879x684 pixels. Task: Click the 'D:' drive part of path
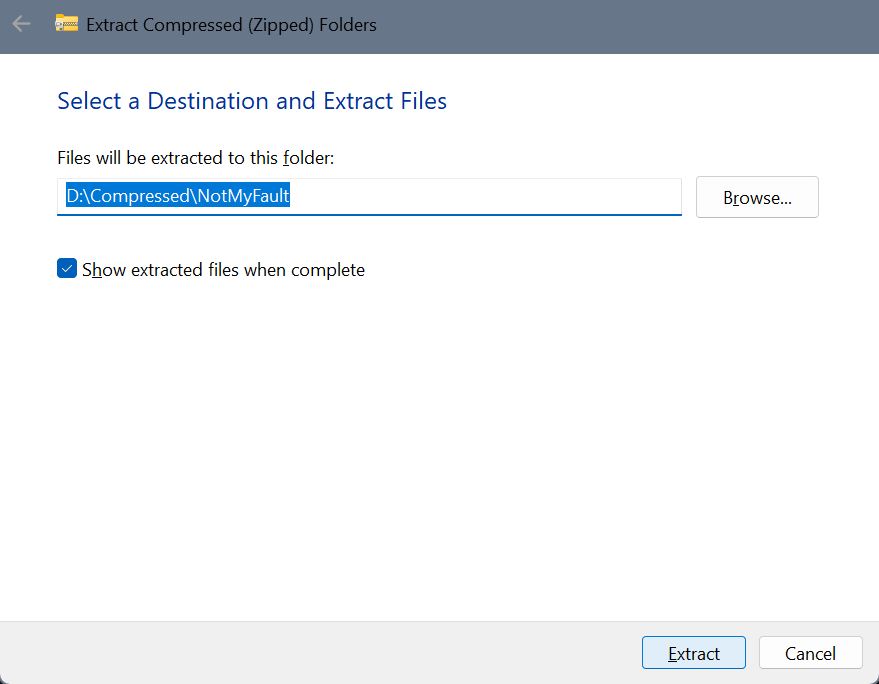point(75,196)
